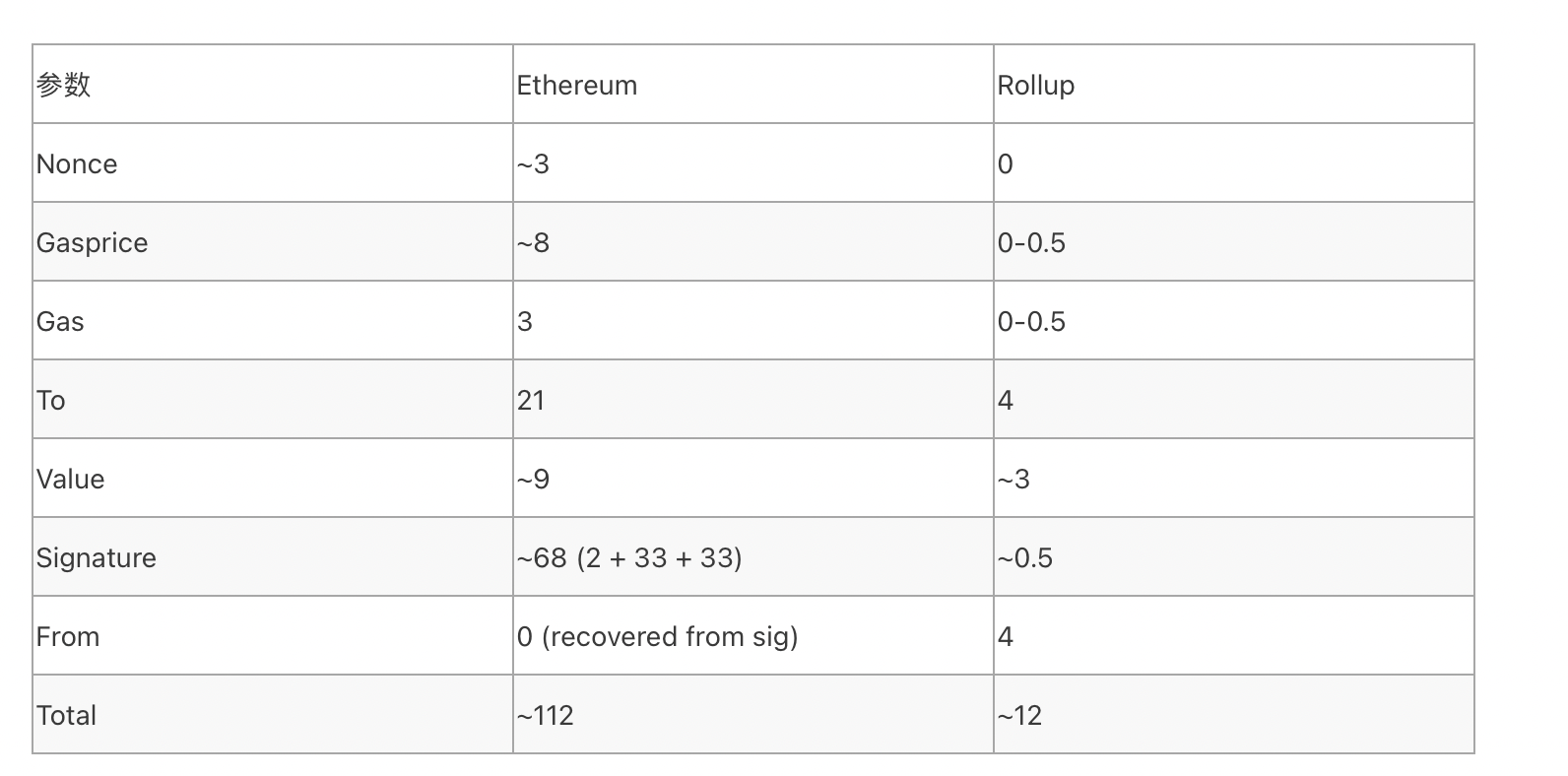
Task: Click the Total row label
Action: 66,716
